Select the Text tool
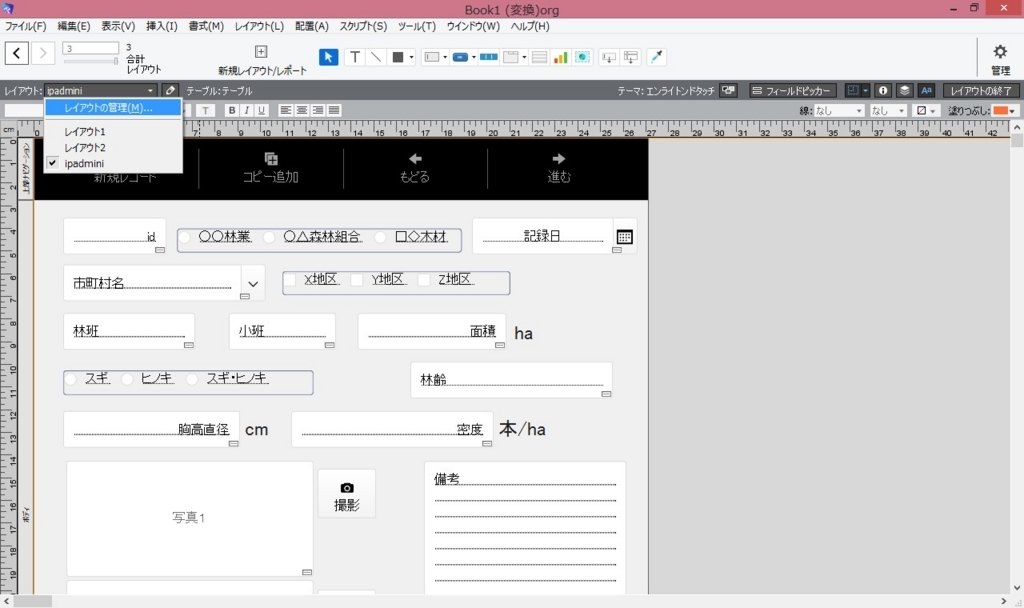 point(355,57)
